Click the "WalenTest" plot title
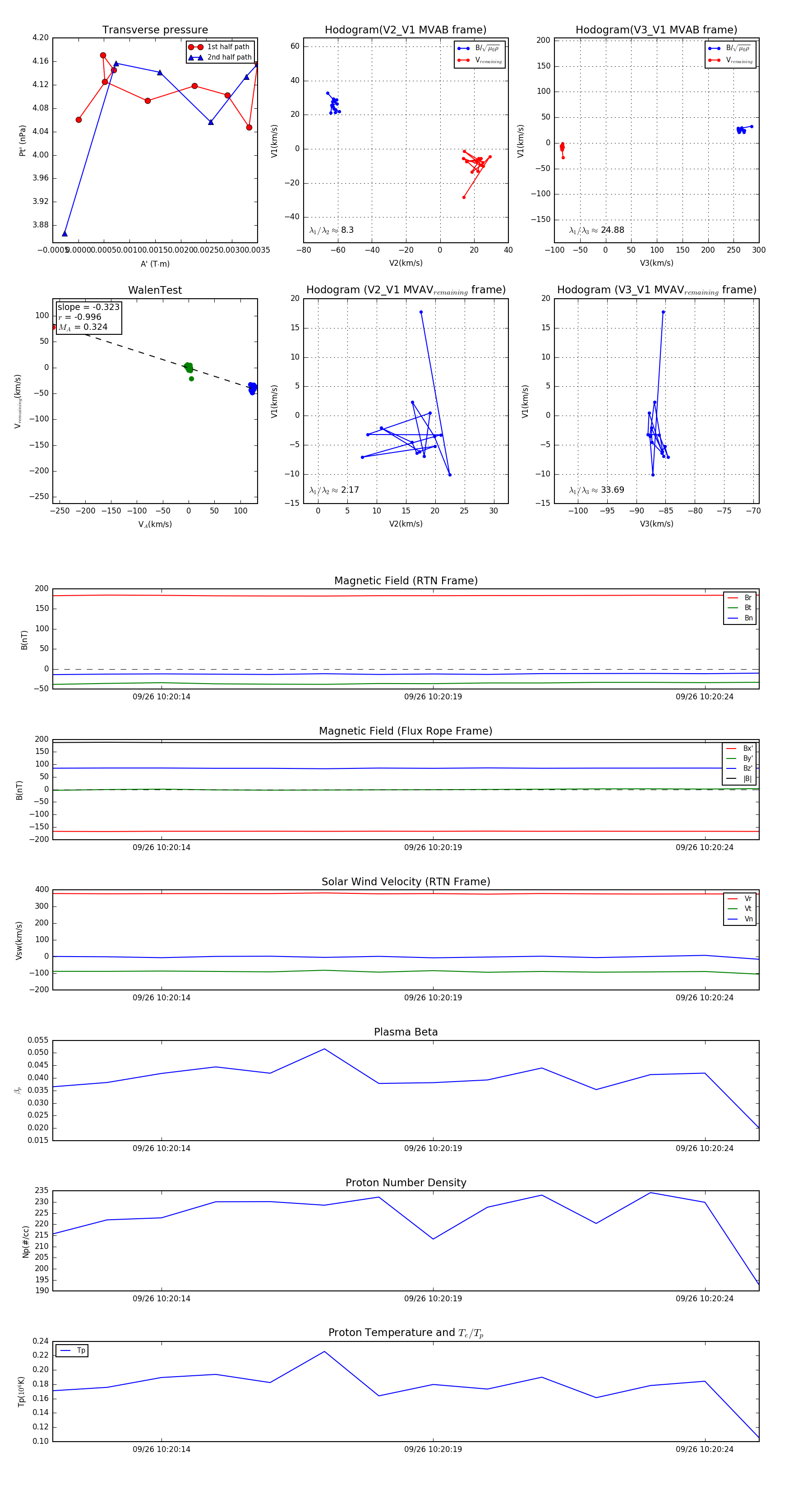 pos(155,290)
